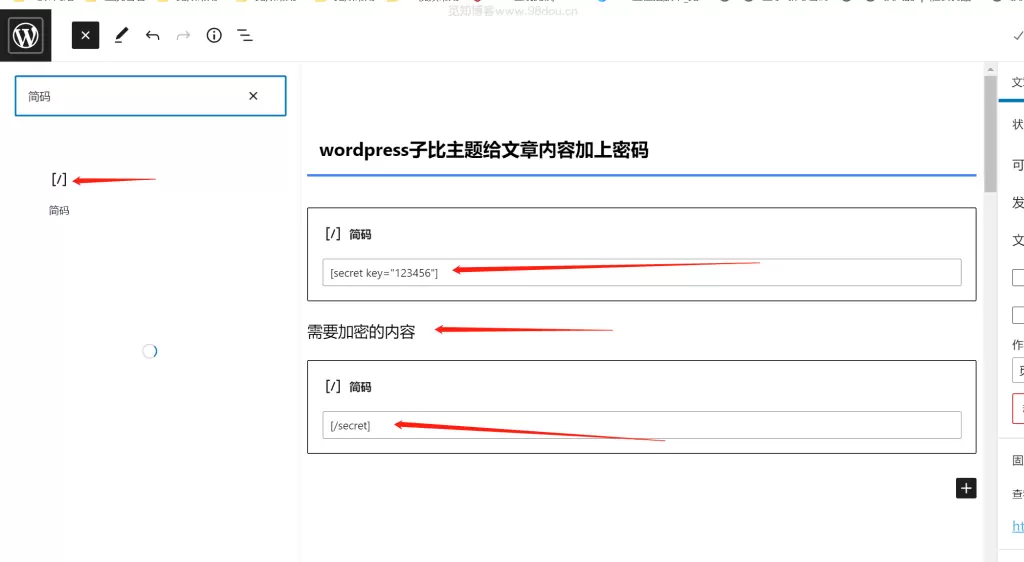
Task: Click the permalink link in sidebar
Action: [x=1017, y=526]
